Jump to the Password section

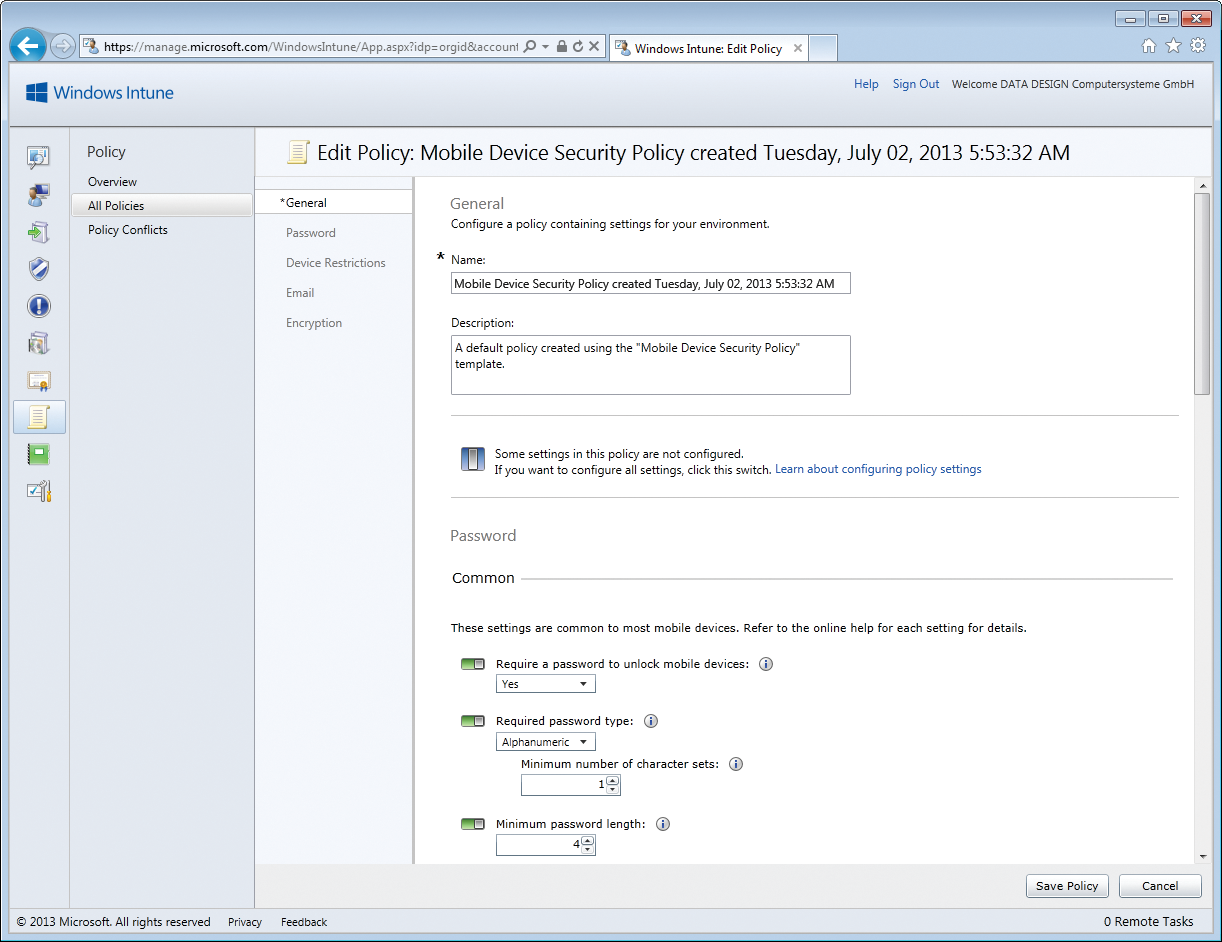coord(311,233)
